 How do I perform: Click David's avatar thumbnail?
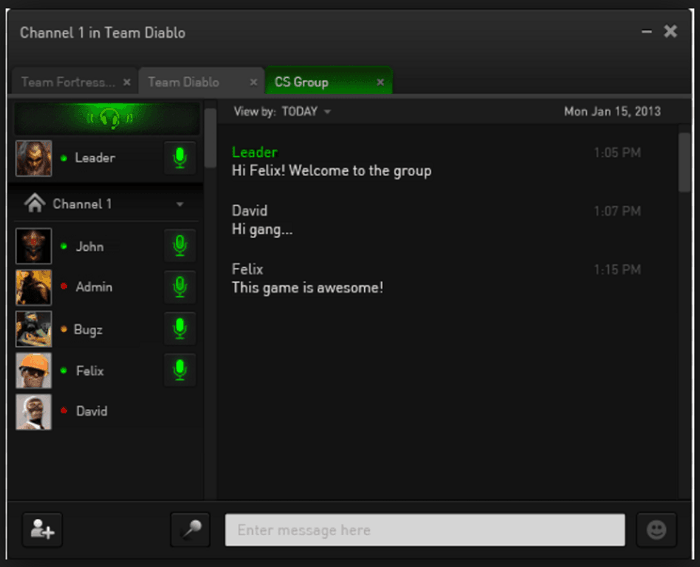(x=33, y=412)
